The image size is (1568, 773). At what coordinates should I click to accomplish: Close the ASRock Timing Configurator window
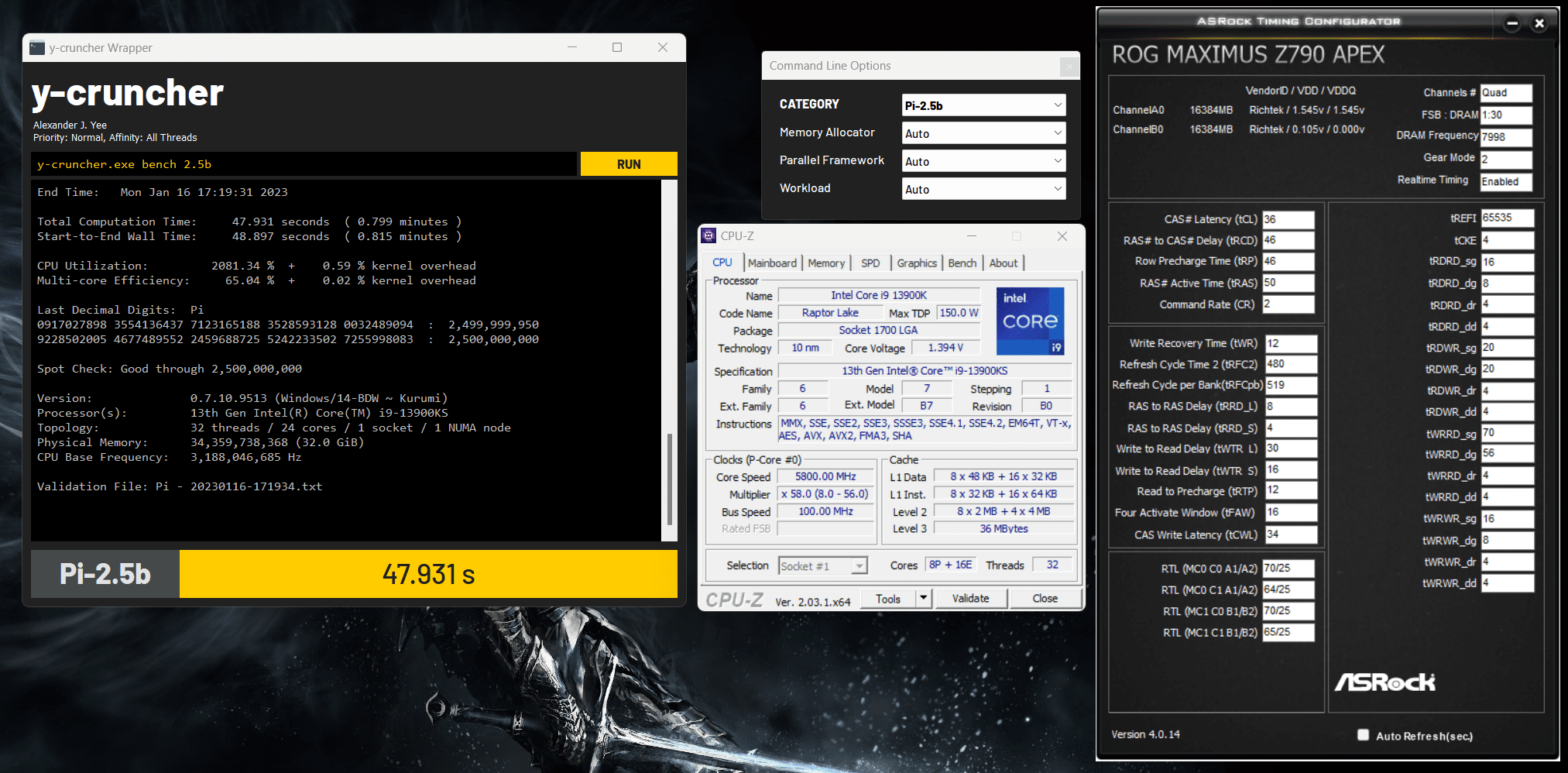[x=1539, y=23]
